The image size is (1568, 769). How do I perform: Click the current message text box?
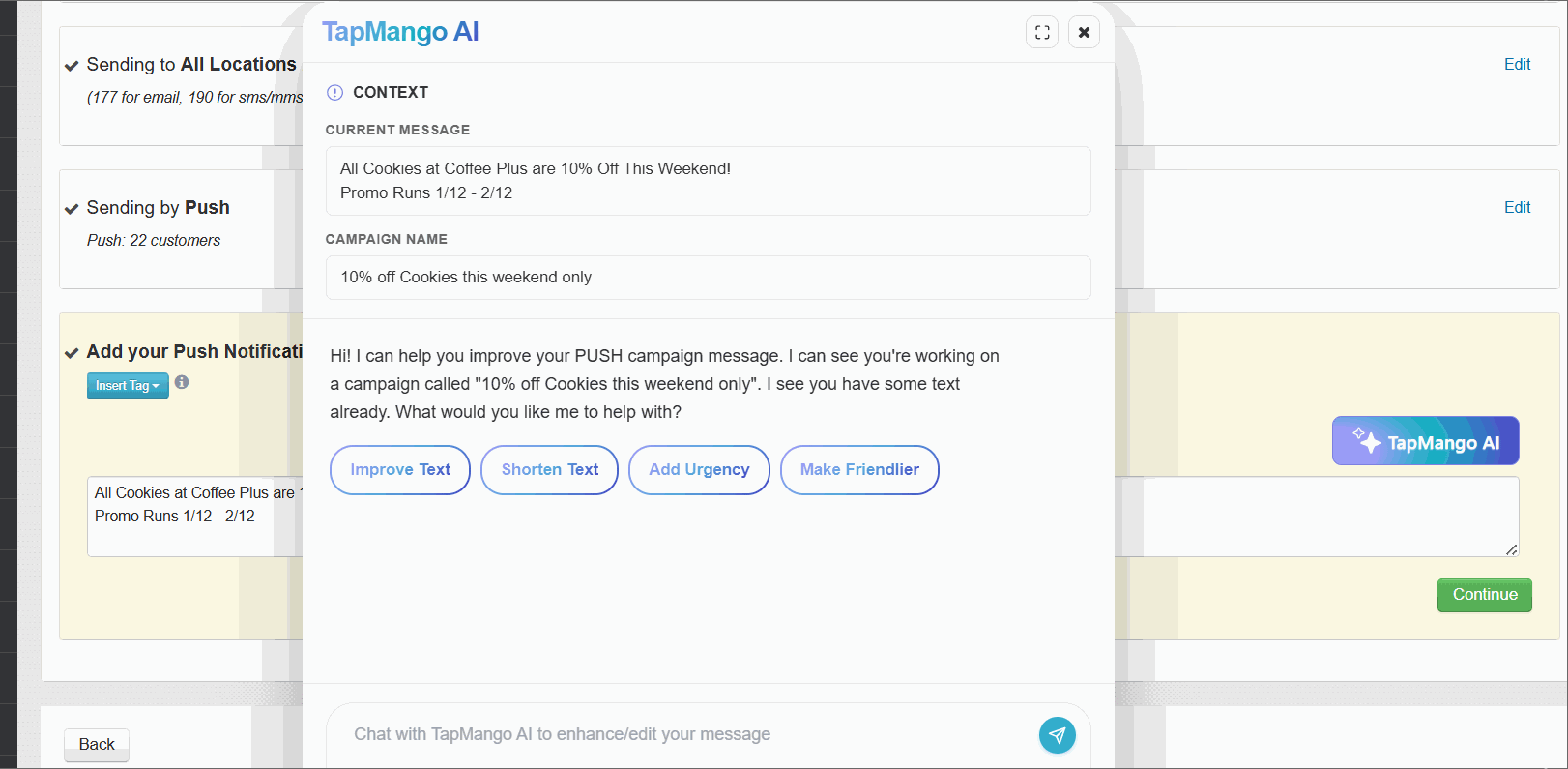click(x=709, y=181)
